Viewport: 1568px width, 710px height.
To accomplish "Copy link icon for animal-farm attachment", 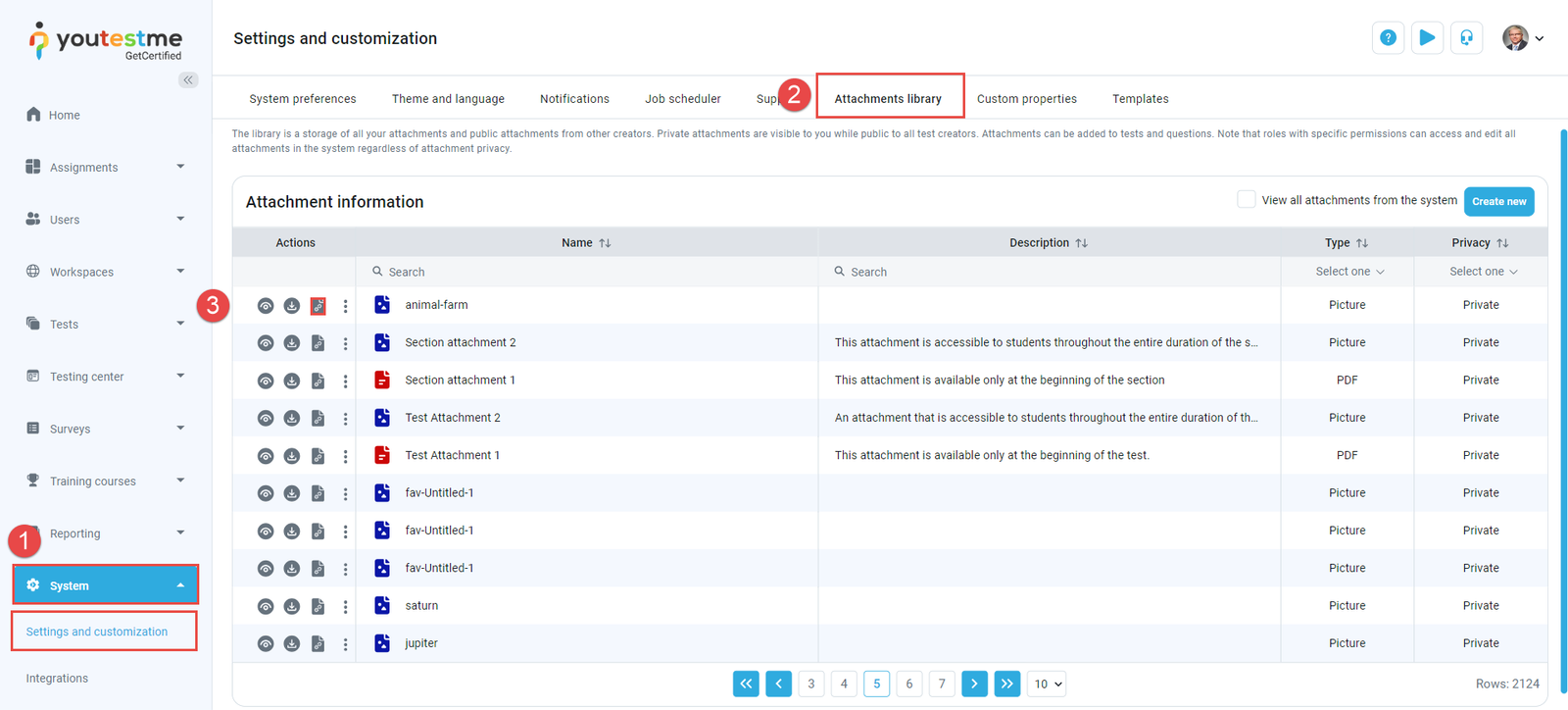I will tap(318, 306).
